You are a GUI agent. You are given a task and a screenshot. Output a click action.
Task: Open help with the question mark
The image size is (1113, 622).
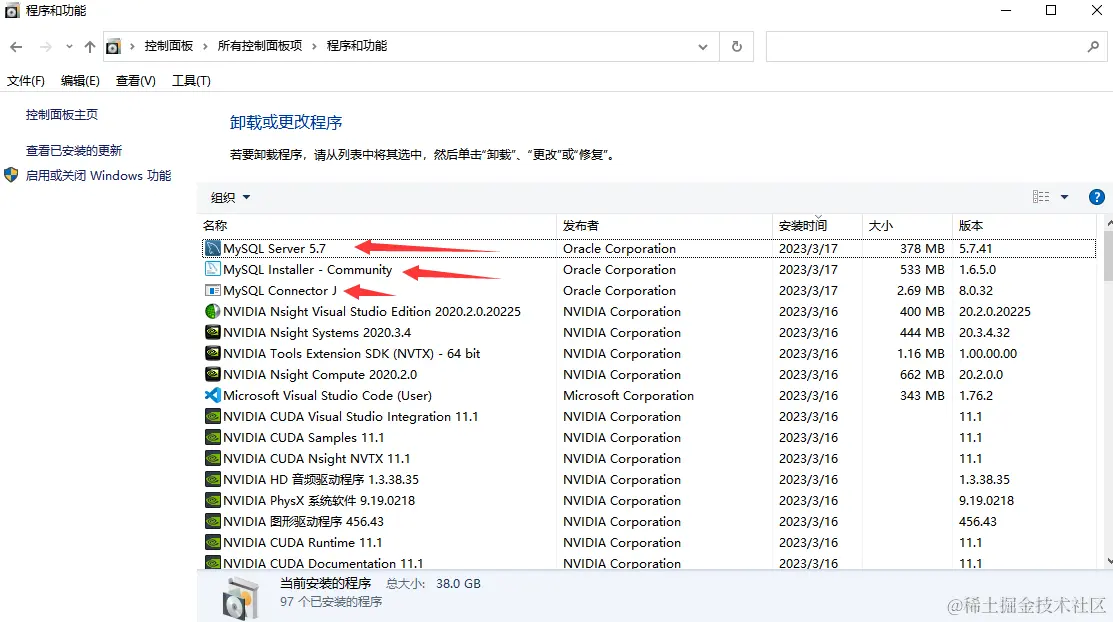[x=1096, y=197]
